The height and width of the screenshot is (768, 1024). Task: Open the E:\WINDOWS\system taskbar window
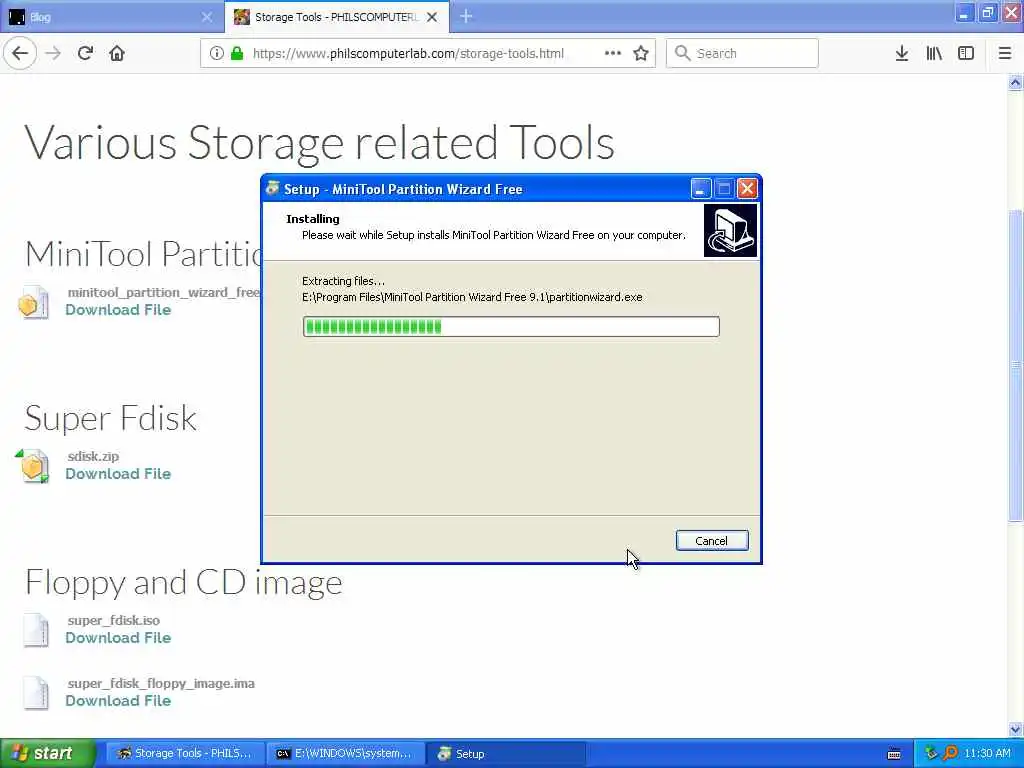[345, 753]
